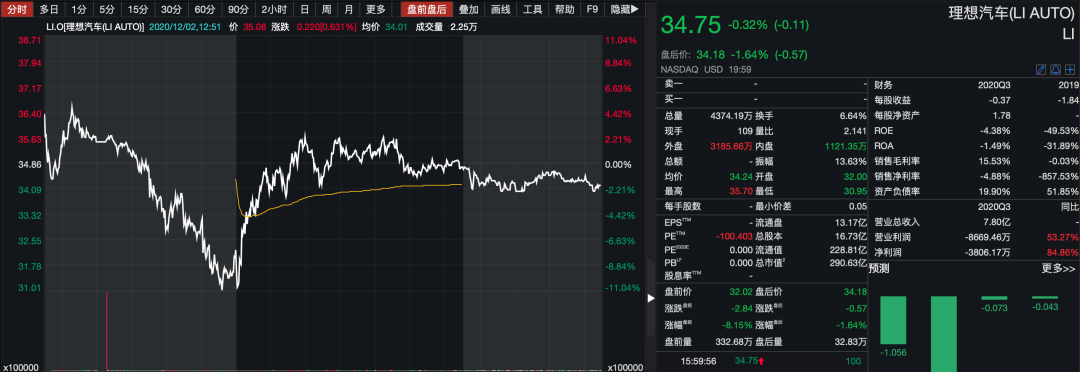The image size is (1080, 372).
Task: Toggle 盘前盘后 pre/after-market display
Action: pos(427,9)
